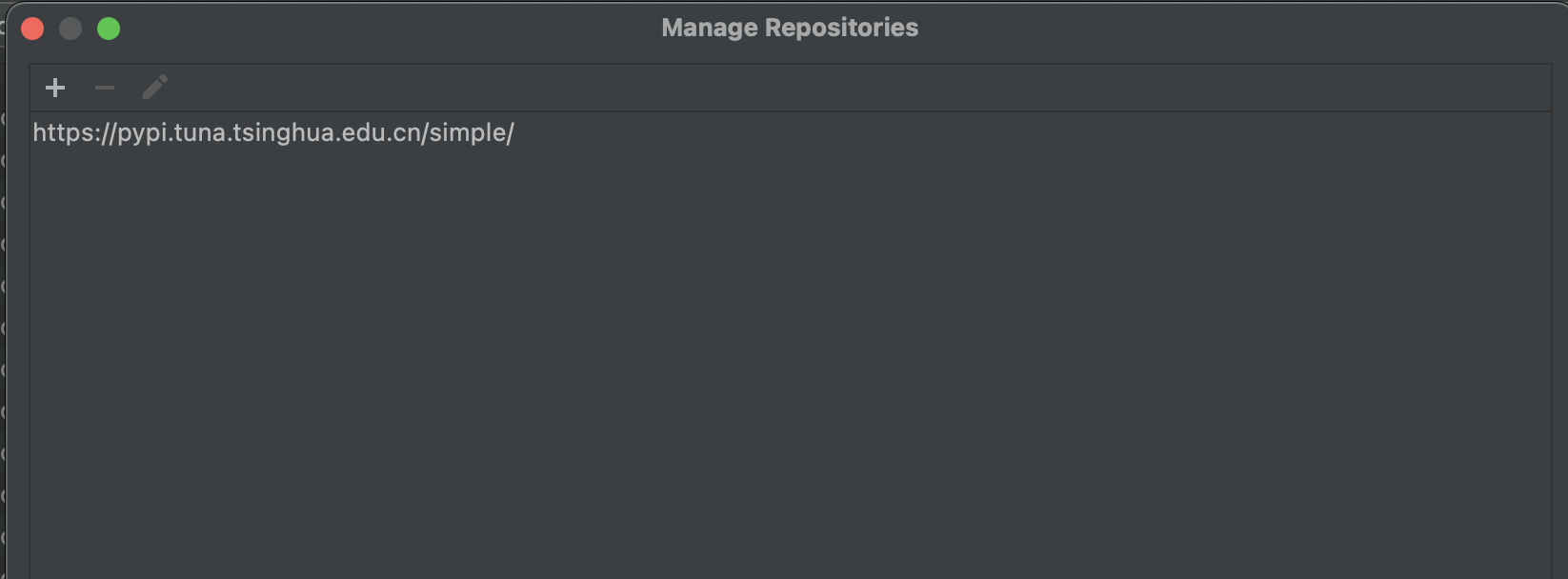
Task: Click the gray minimize window button
Action: pyautogui.click(x=70, y=29)
